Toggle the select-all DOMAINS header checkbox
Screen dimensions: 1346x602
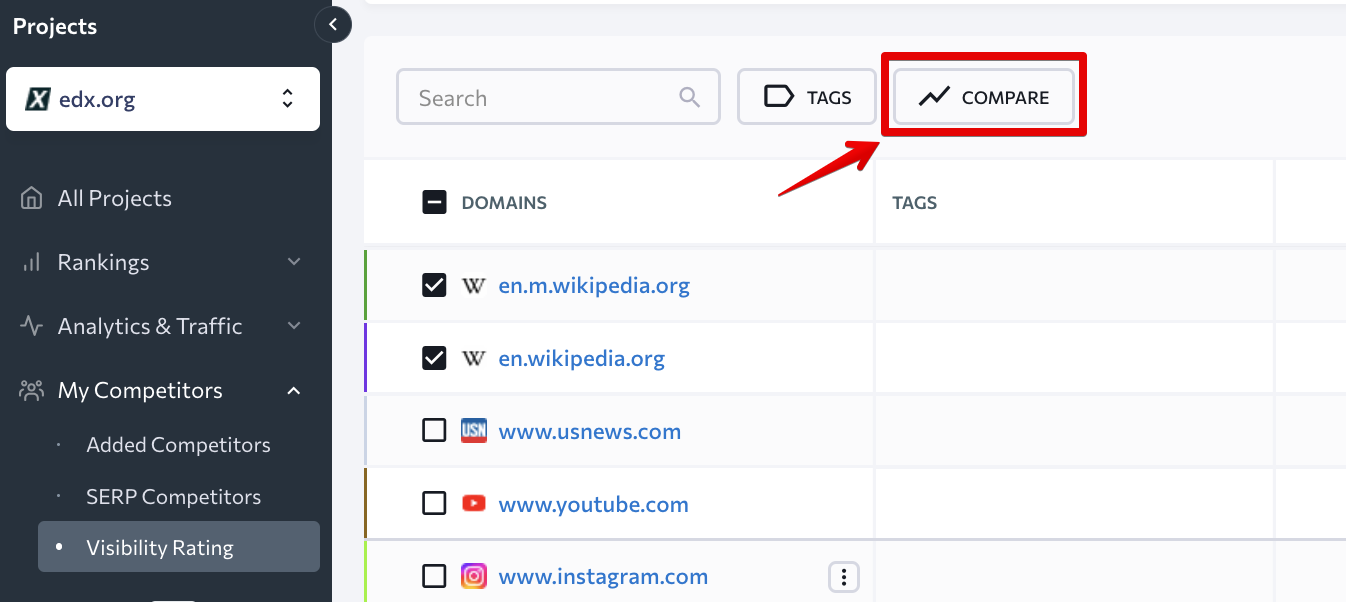pyautogui.click(x=434, y=203)
